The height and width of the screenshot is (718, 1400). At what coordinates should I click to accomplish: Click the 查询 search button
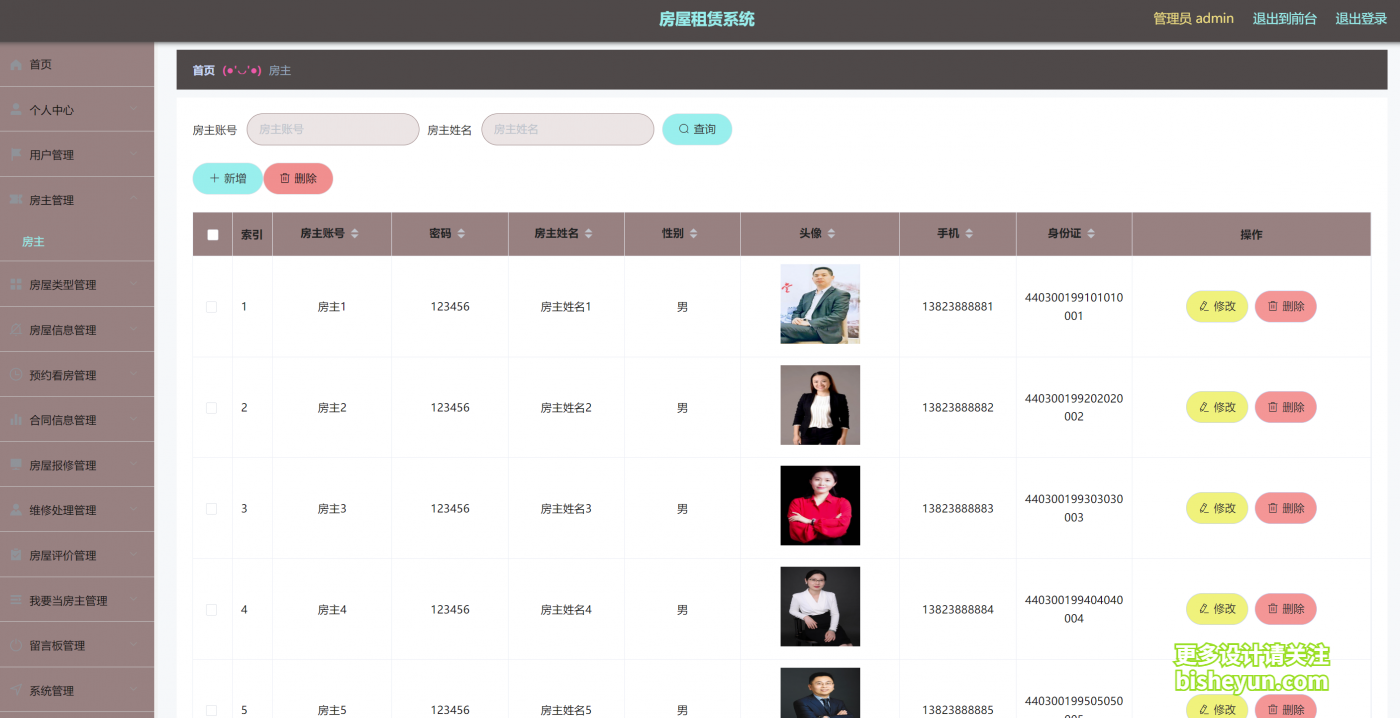pos(697,129)
